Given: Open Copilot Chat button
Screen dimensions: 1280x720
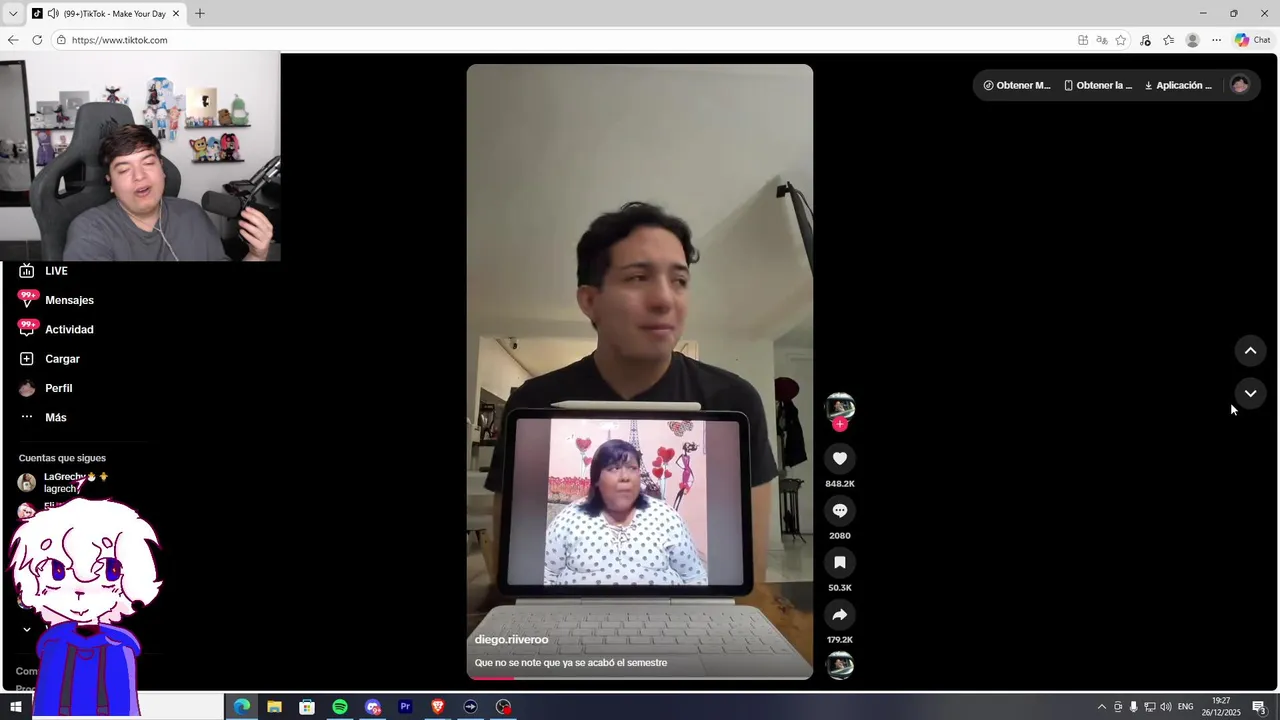Looking at the screenshot, I should [1253, 40].
